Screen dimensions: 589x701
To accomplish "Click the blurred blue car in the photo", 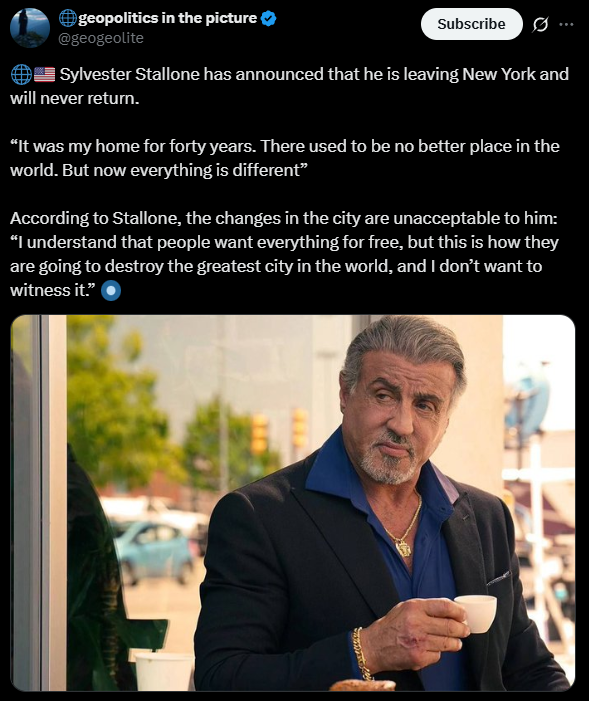I will pyautogui.click(x=153, y=552).
